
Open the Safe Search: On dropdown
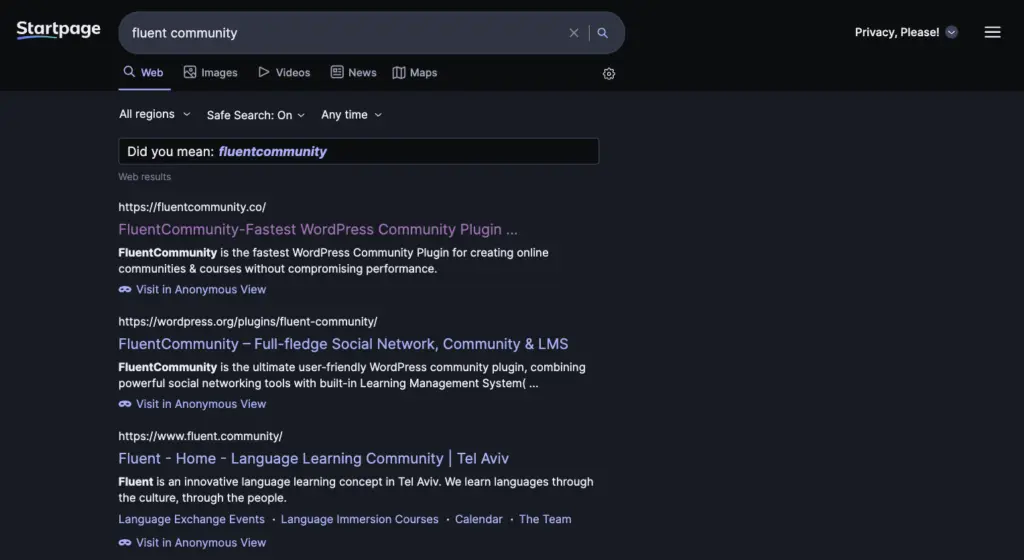click(255, 115)
